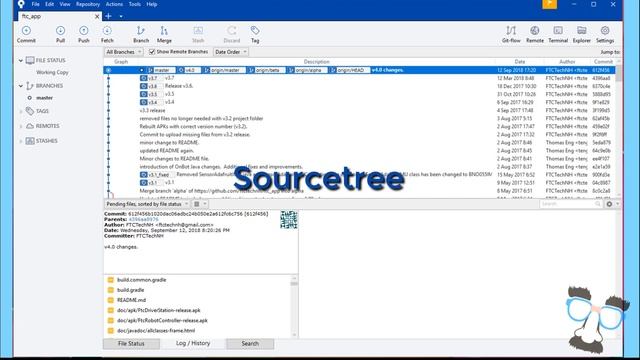The width and height of the screenshot is (640, 360).
Task: Open the Actions menu
Action: (114, 4)
